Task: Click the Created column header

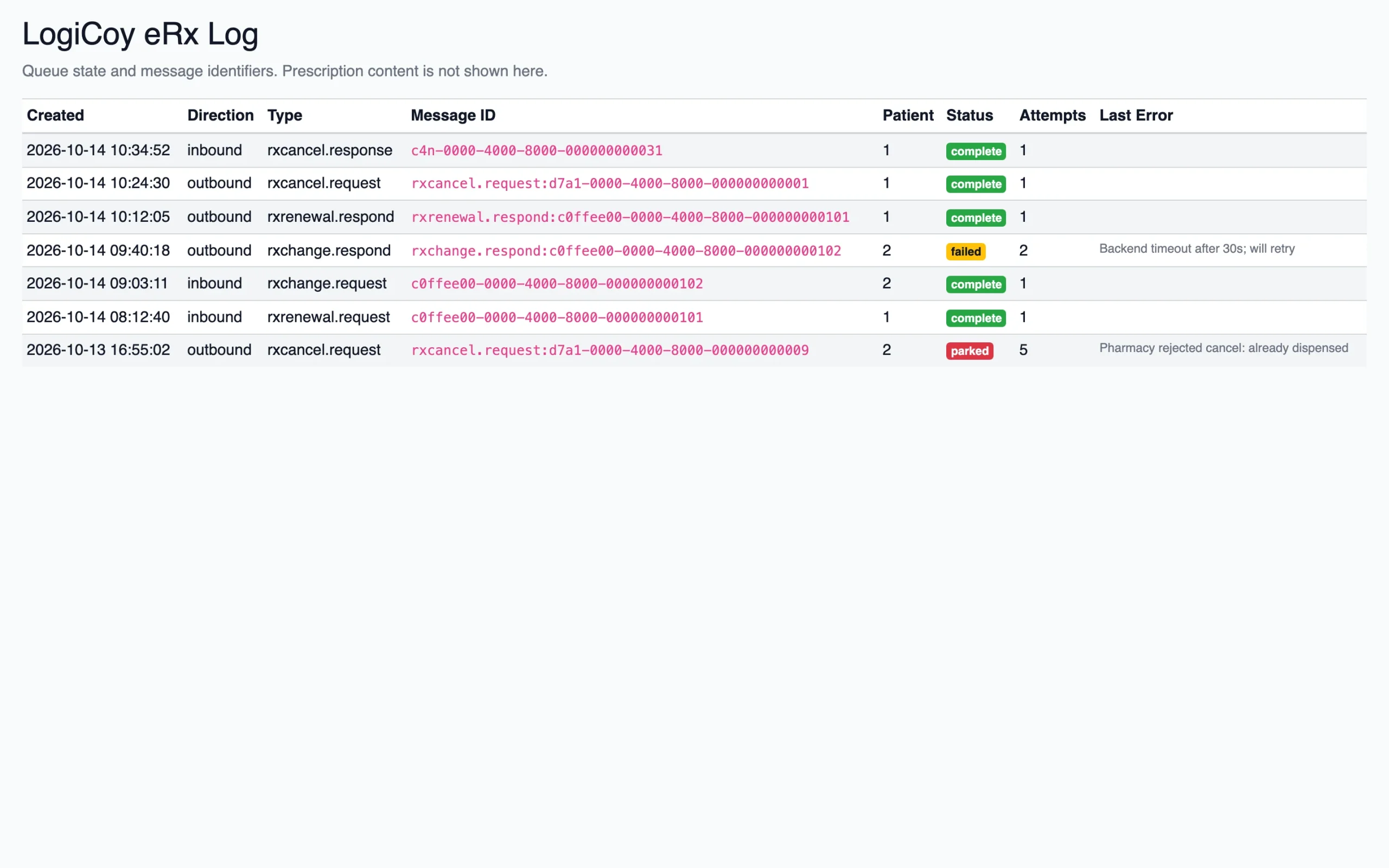Action: (55, 116)
